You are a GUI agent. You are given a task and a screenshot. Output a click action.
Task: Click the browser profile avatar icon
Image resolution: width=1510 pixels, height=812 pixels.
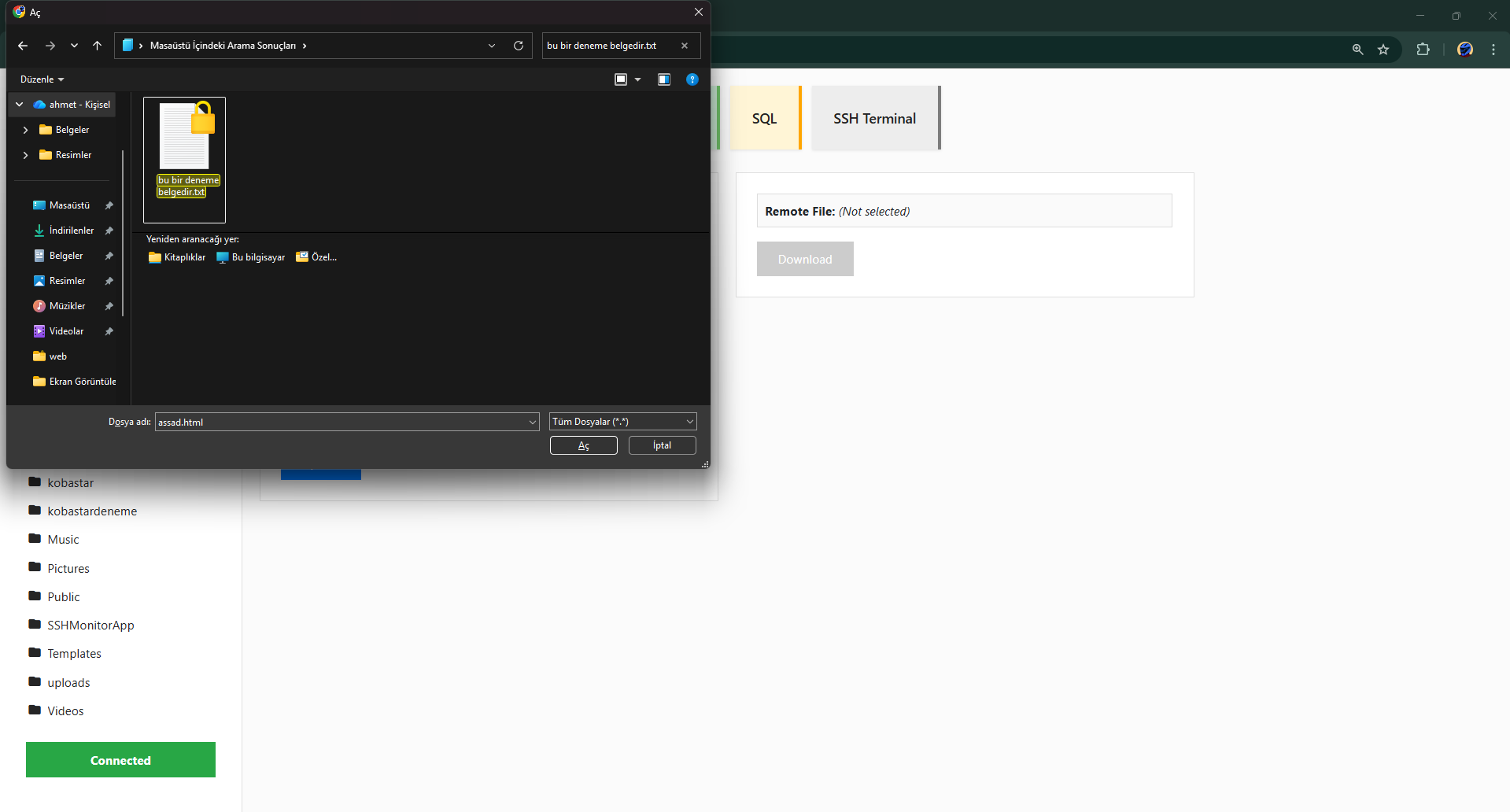pos(1464,49)
